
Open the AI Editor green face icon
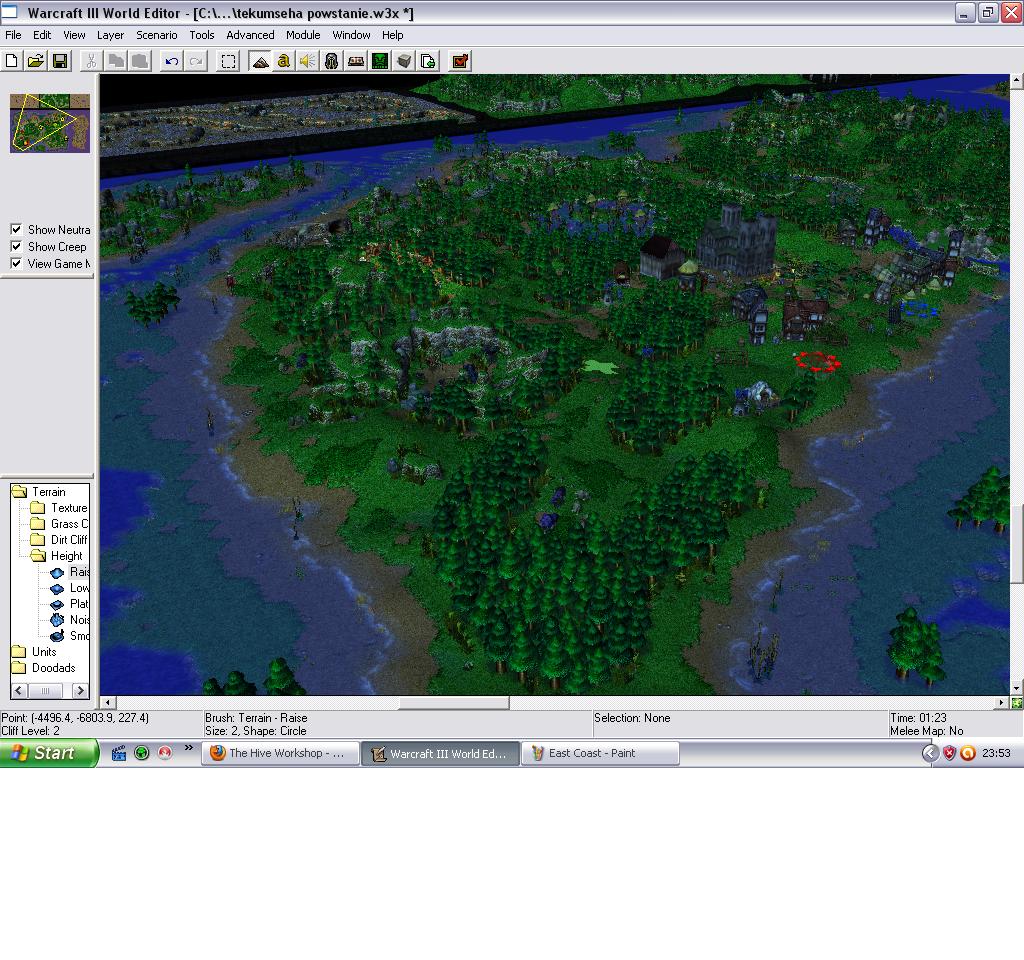point(380,61)
